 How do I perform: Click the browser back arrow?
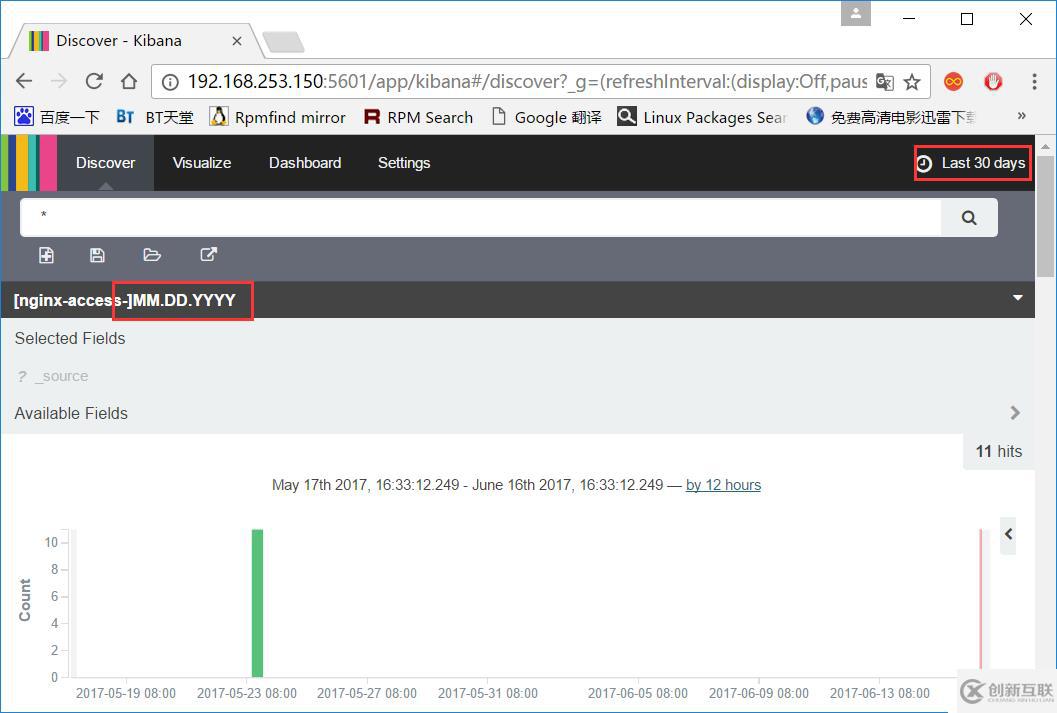[24, 82]
